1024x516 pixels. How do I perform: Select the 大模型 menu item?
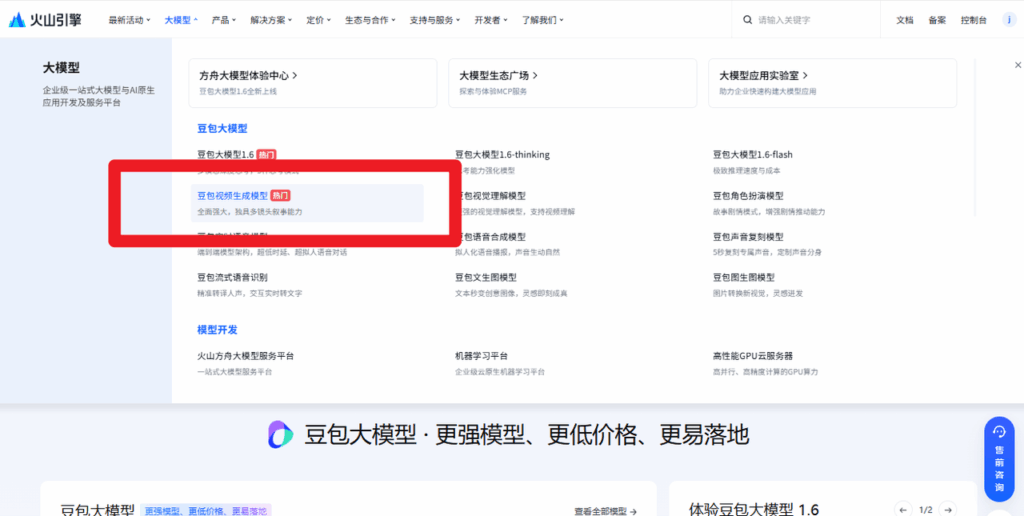coord(180,20)
